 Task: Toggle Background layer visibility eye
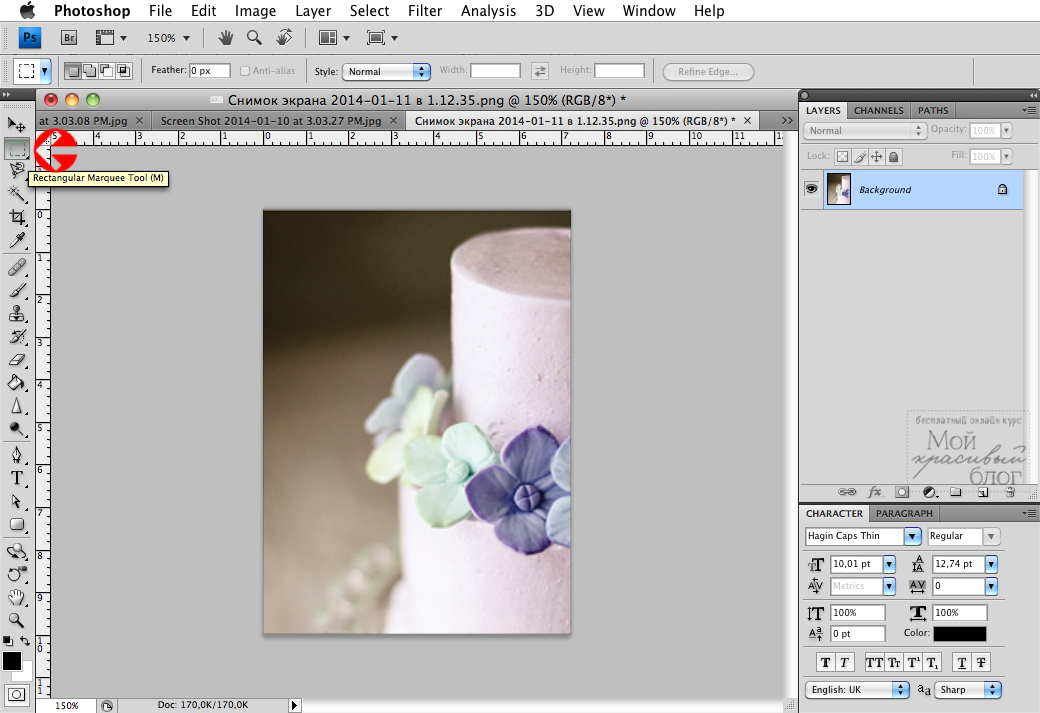coord(812,189)
